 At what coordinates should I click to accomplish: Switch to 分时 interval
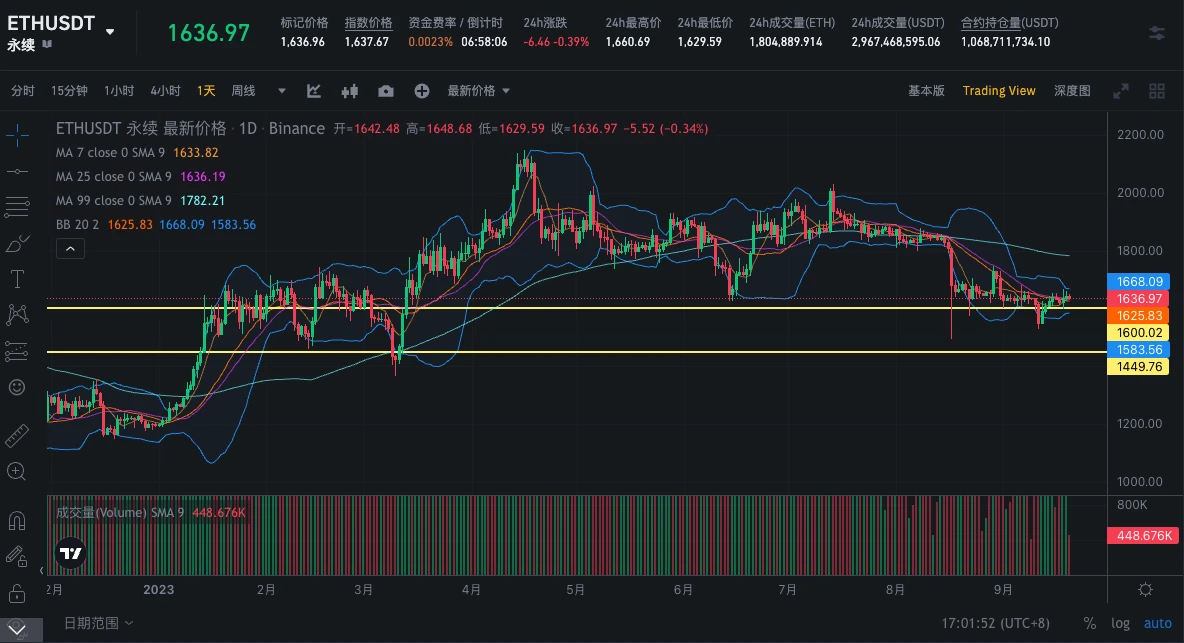coord(23,91)
